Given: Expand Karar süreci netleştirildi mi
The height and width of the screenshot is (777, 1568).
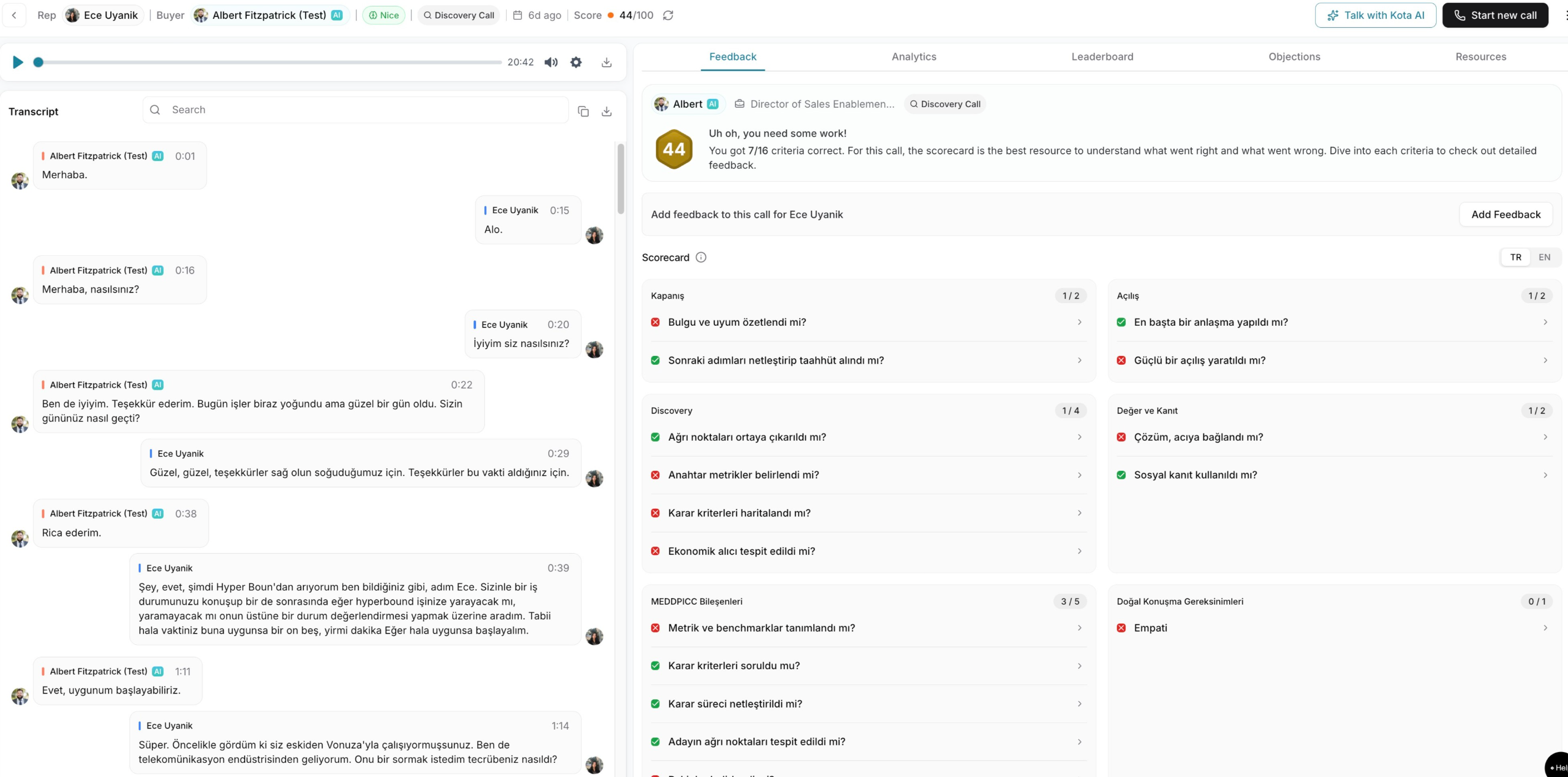Looking at the screenshot, I should click(868, 704).
